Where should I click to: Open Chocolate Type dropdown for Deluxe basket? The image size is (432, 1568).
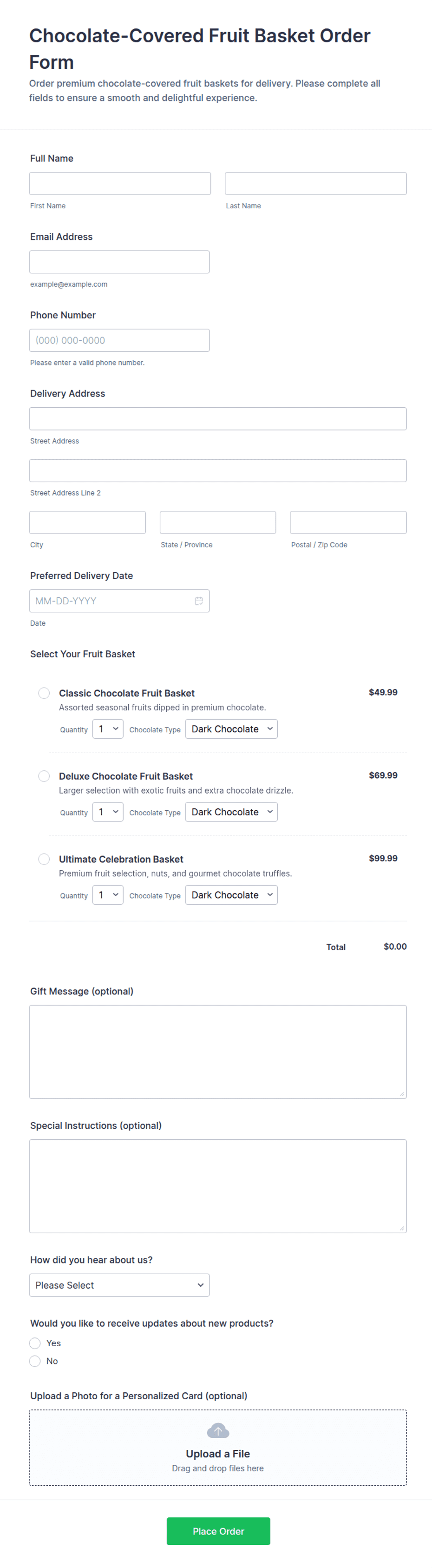[x=231, y=812]
